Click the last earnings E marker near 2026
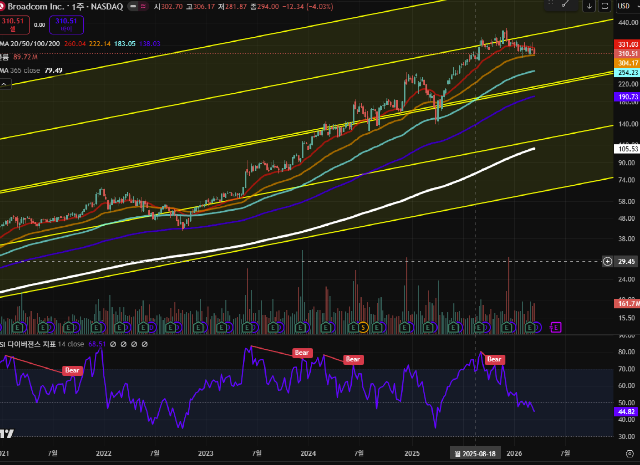 [530, 327]
